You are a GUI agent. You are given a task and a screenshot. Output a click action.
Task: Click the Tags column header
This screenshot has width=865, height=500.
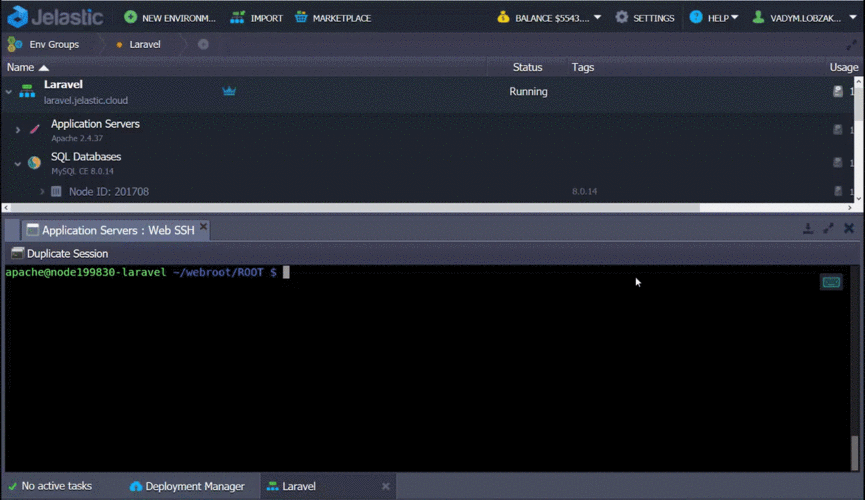pyautogui.click(x=583, y=67)
